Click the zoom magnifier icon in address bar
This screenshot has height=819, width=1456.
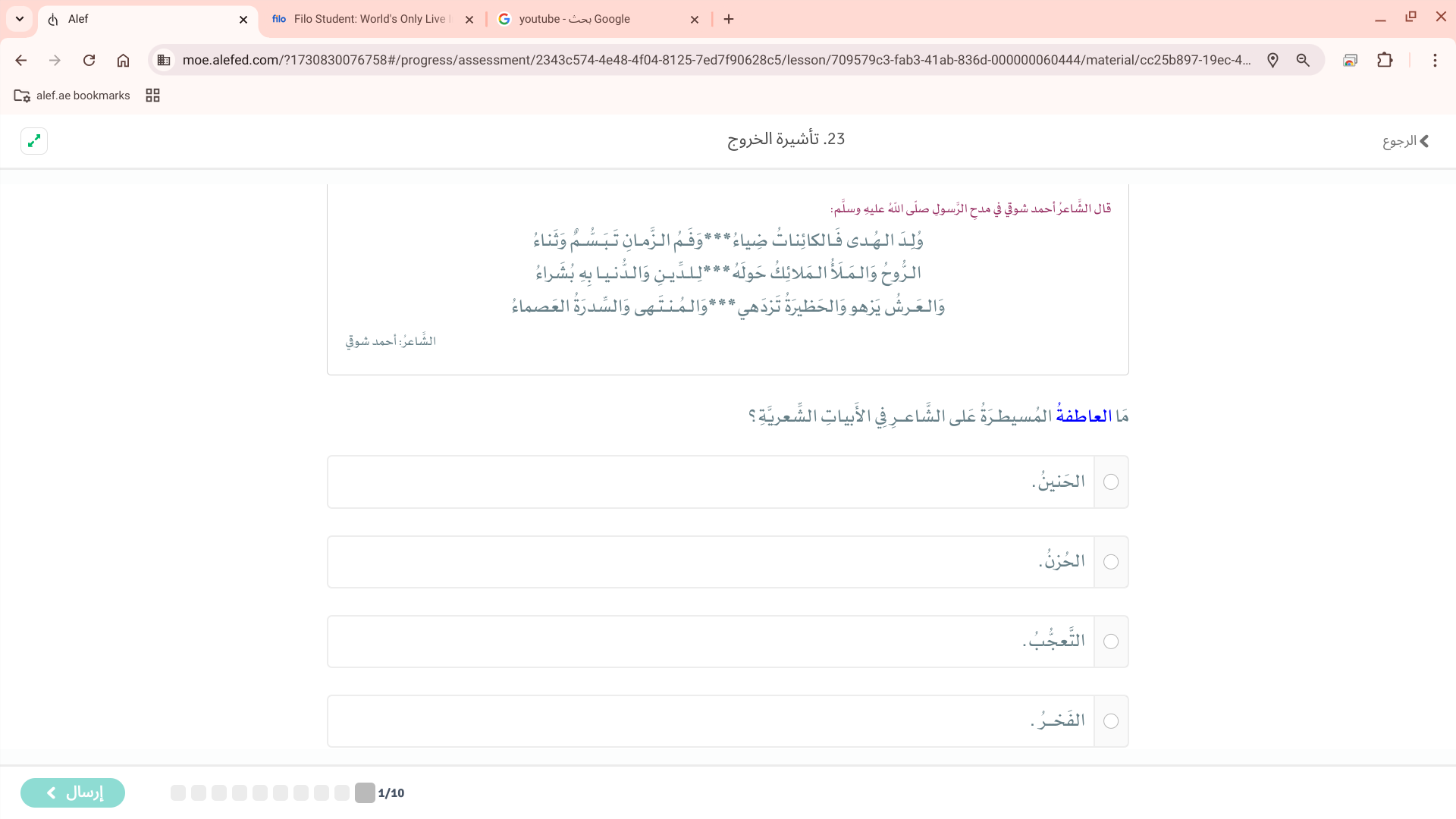pos(1303,60)
